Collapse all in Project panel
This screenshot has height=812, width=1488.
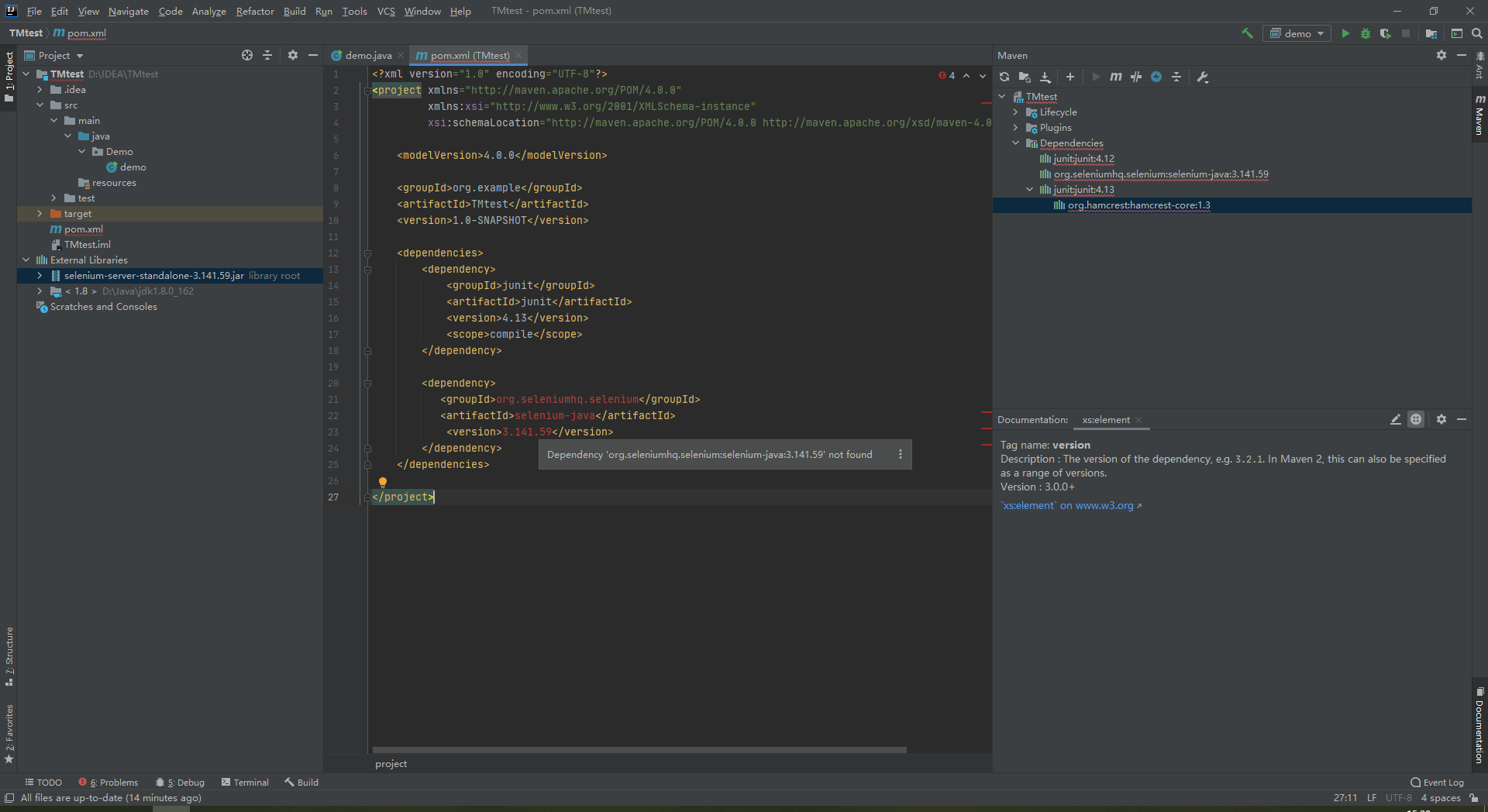[x=267, y=55]
